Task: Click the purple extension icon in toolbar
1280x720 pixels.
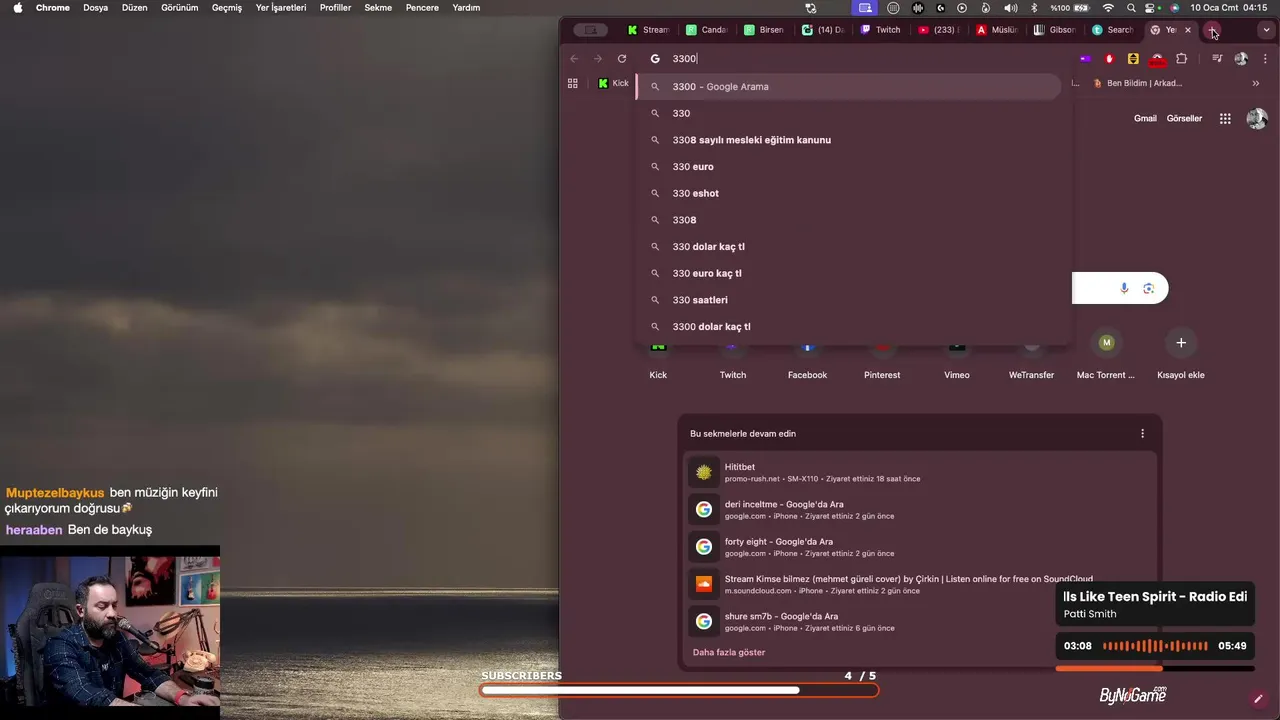Action: coord(1085,59)
